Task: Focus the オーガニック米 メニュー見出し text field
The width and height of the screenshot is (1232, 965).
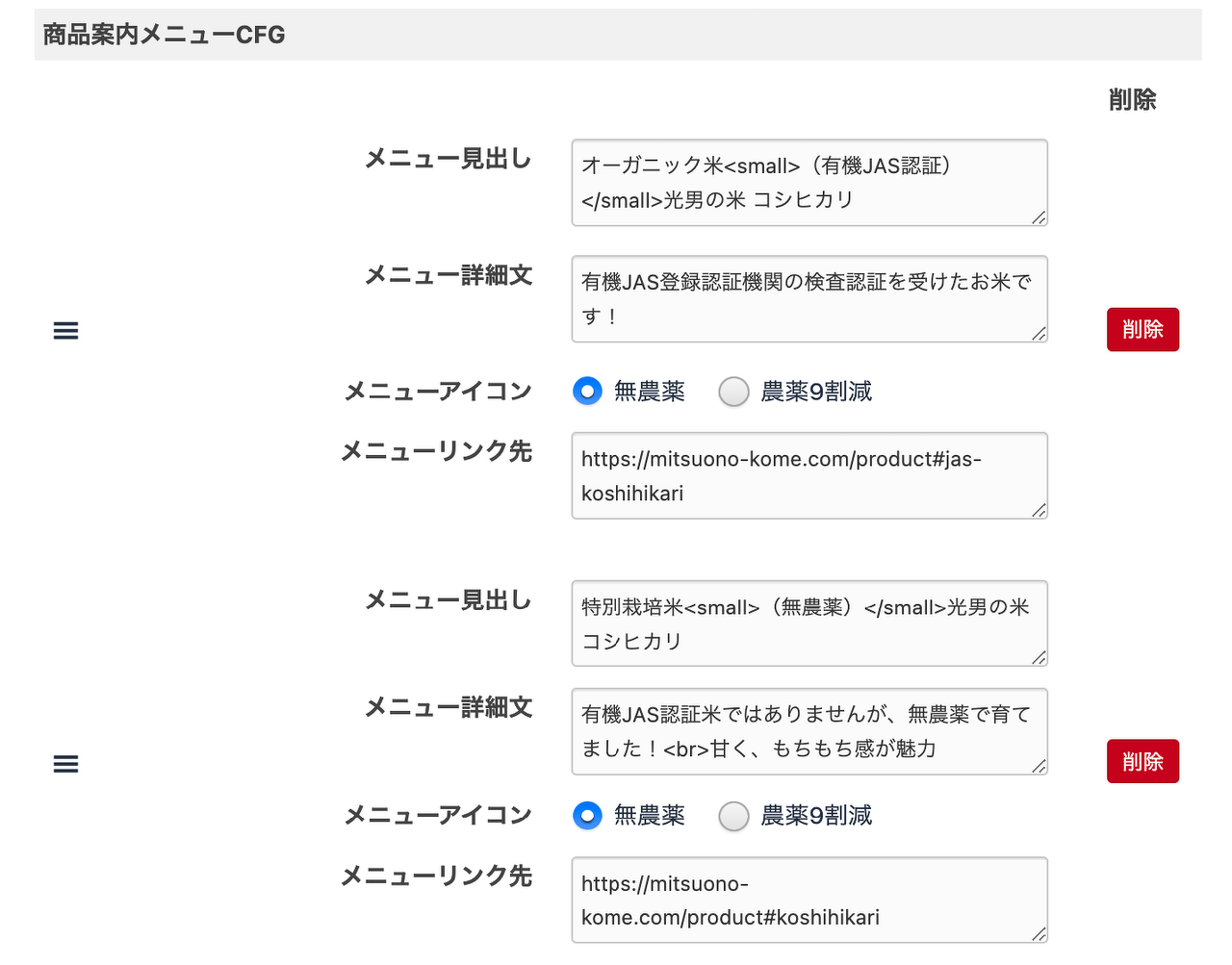Action: [x=808, y=183]
